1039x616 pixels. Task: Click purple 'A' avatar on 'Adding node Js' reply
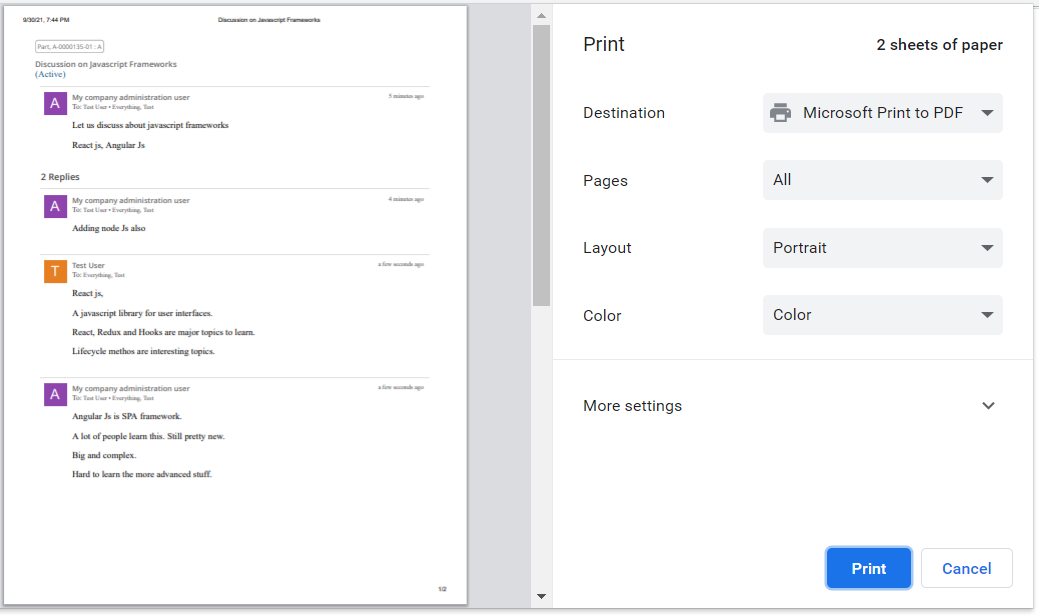pyautogui.click(x=55, y=206)
